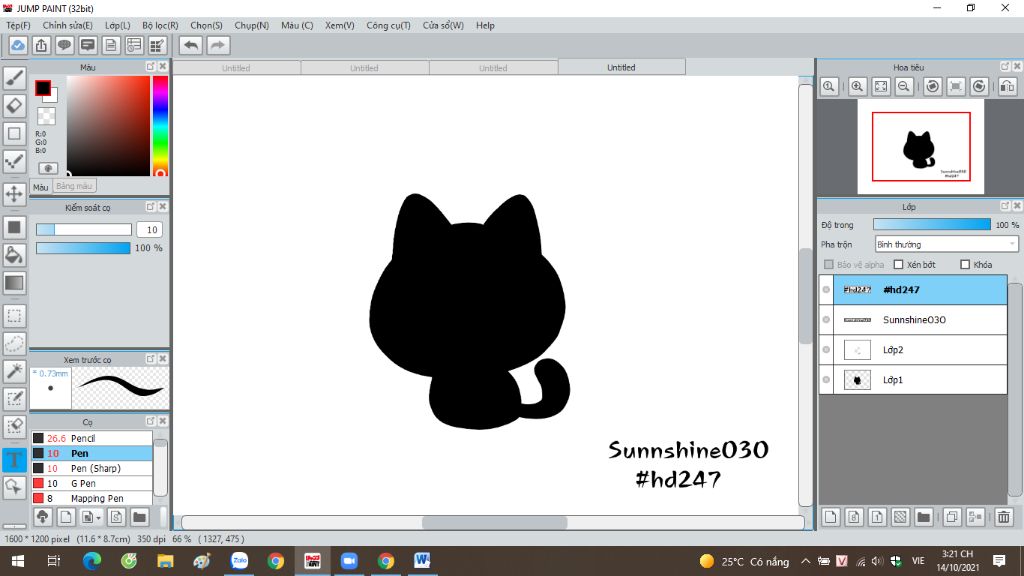This screenshot has width=1024, height=576.
Task: Select the rectangular Selection tool
Action: coord(14,316)
